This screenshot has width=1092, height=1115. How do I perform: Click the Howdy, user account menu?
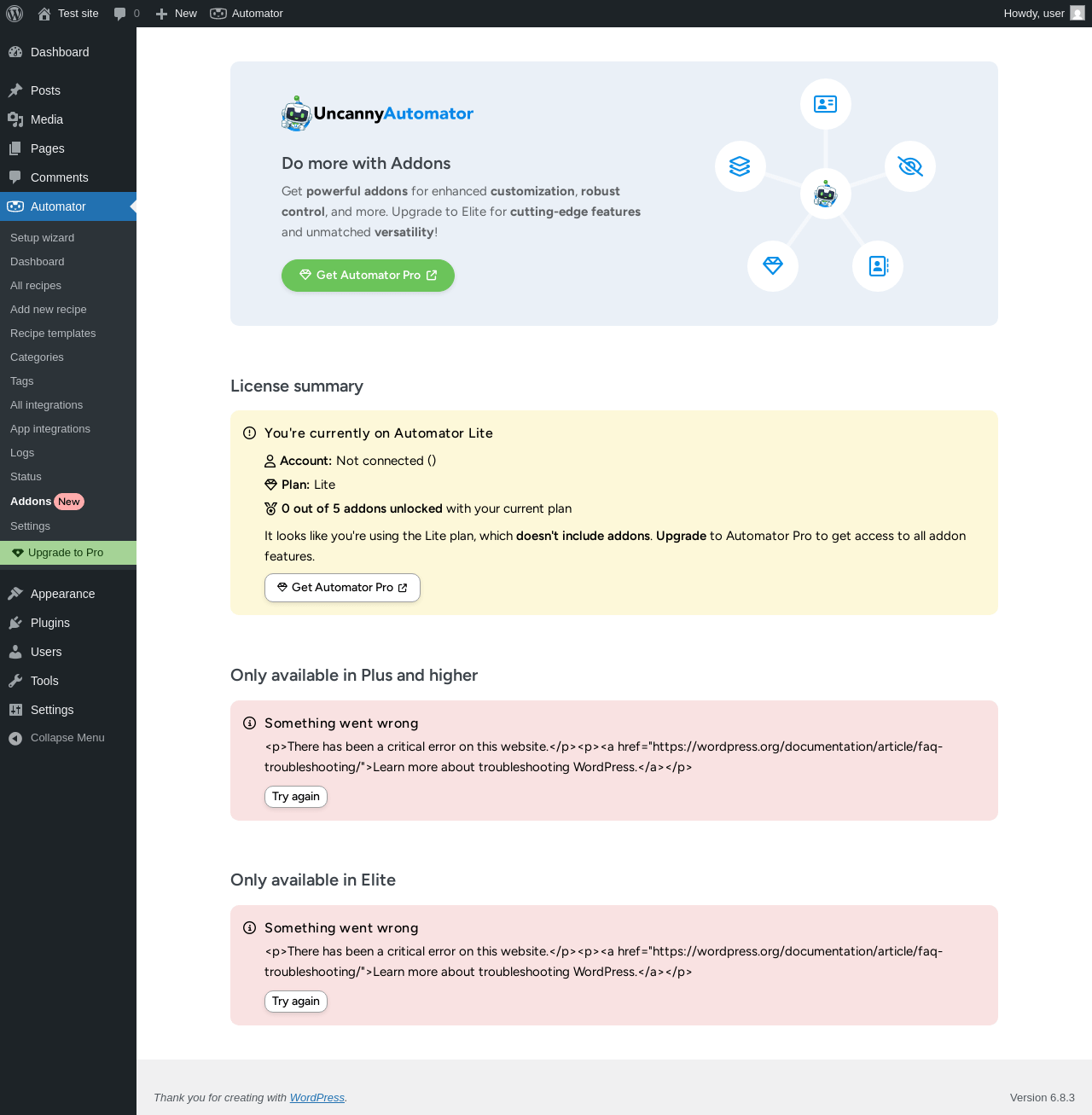click(1043, 14)
